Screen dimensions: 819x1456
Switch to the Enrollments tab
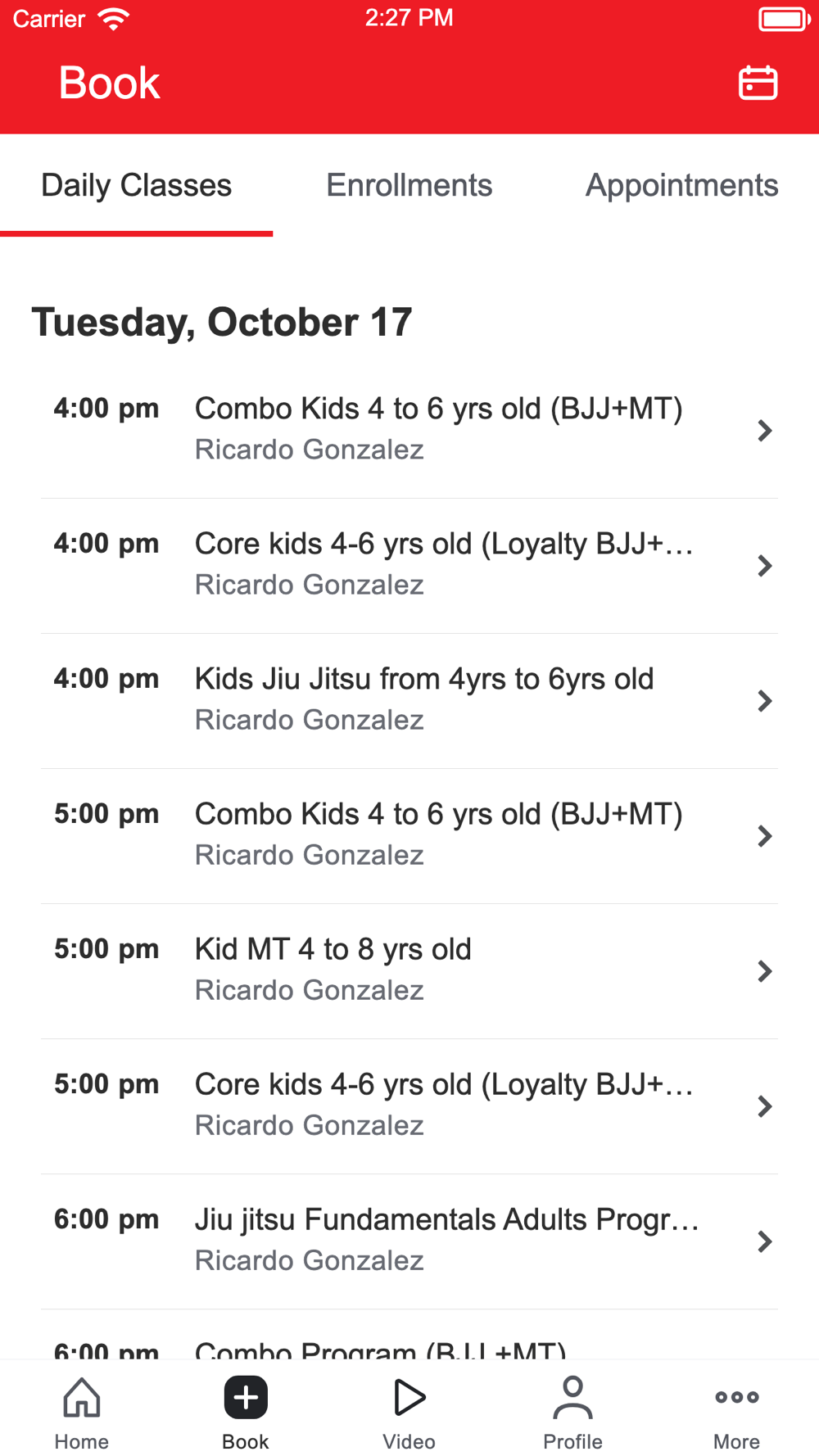409,185
